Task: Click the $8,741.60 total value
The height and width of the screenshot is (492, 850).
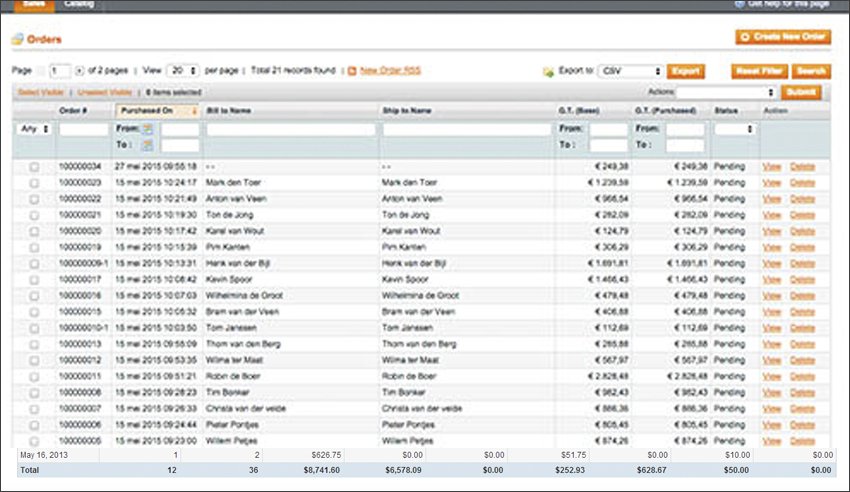Action: [321, 470]
